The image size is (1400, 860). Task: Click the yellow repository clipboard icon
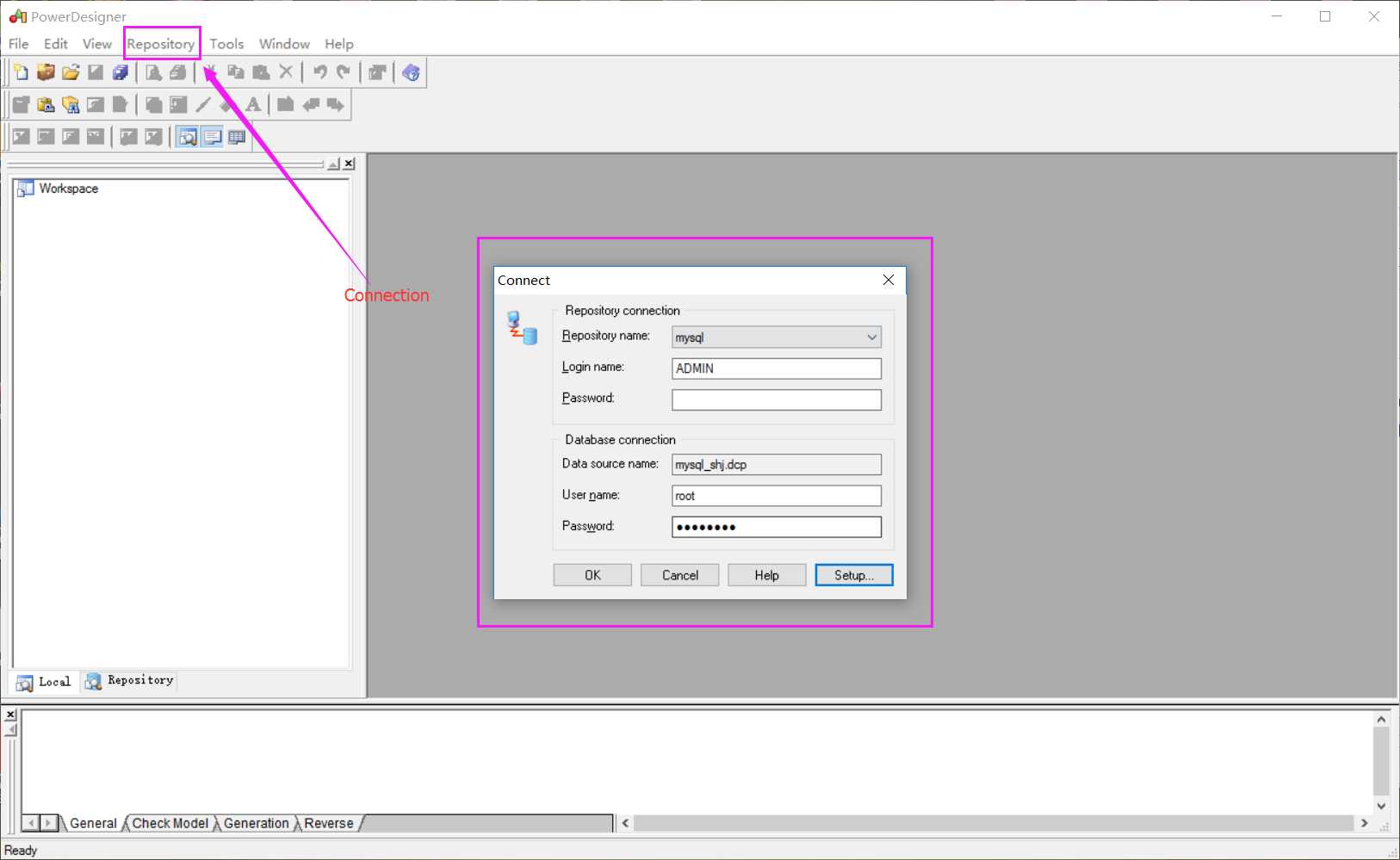point(46,105)
